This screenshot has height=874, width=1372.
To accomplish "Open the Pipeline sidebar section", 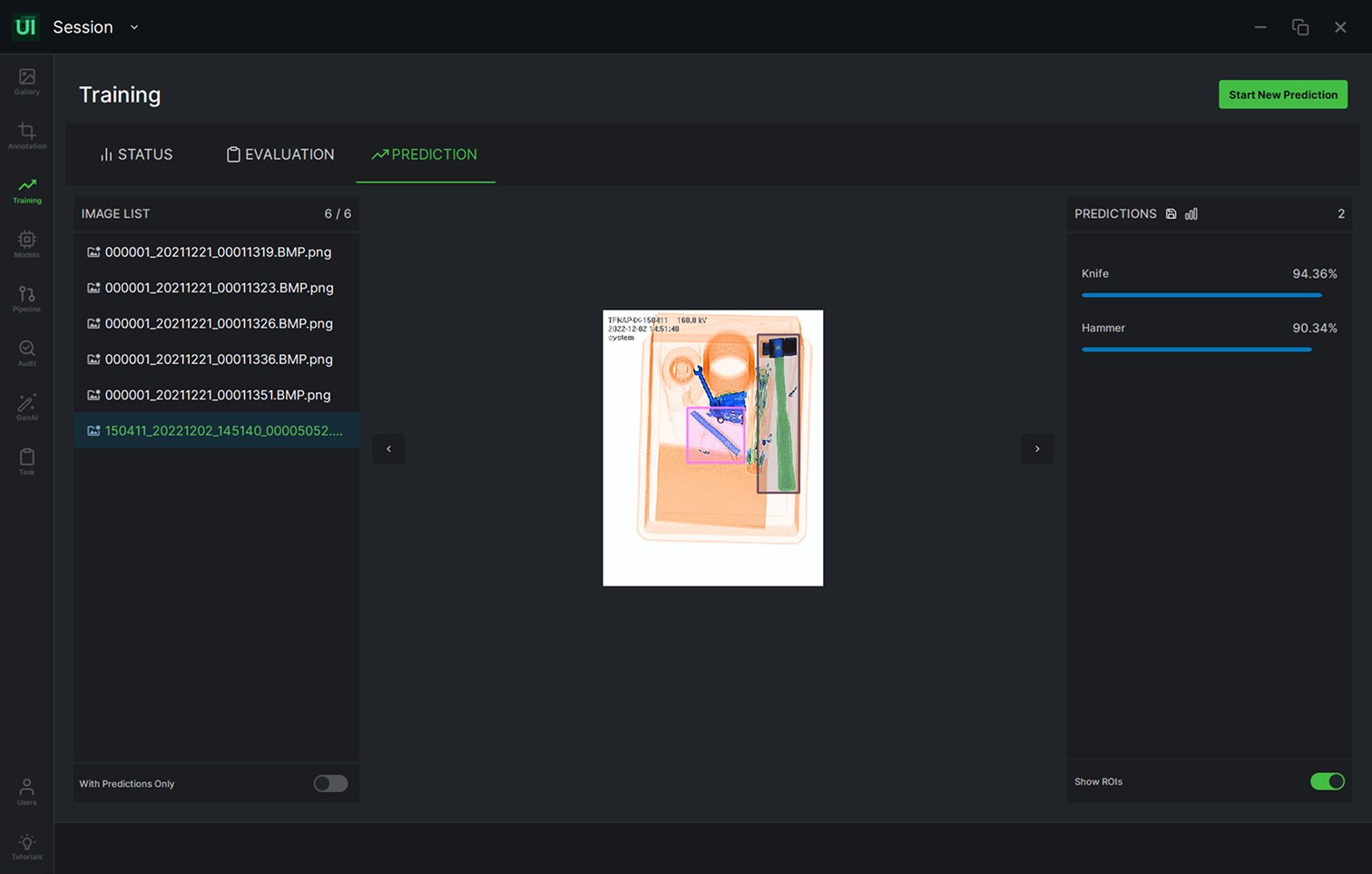I will point(26,300).
